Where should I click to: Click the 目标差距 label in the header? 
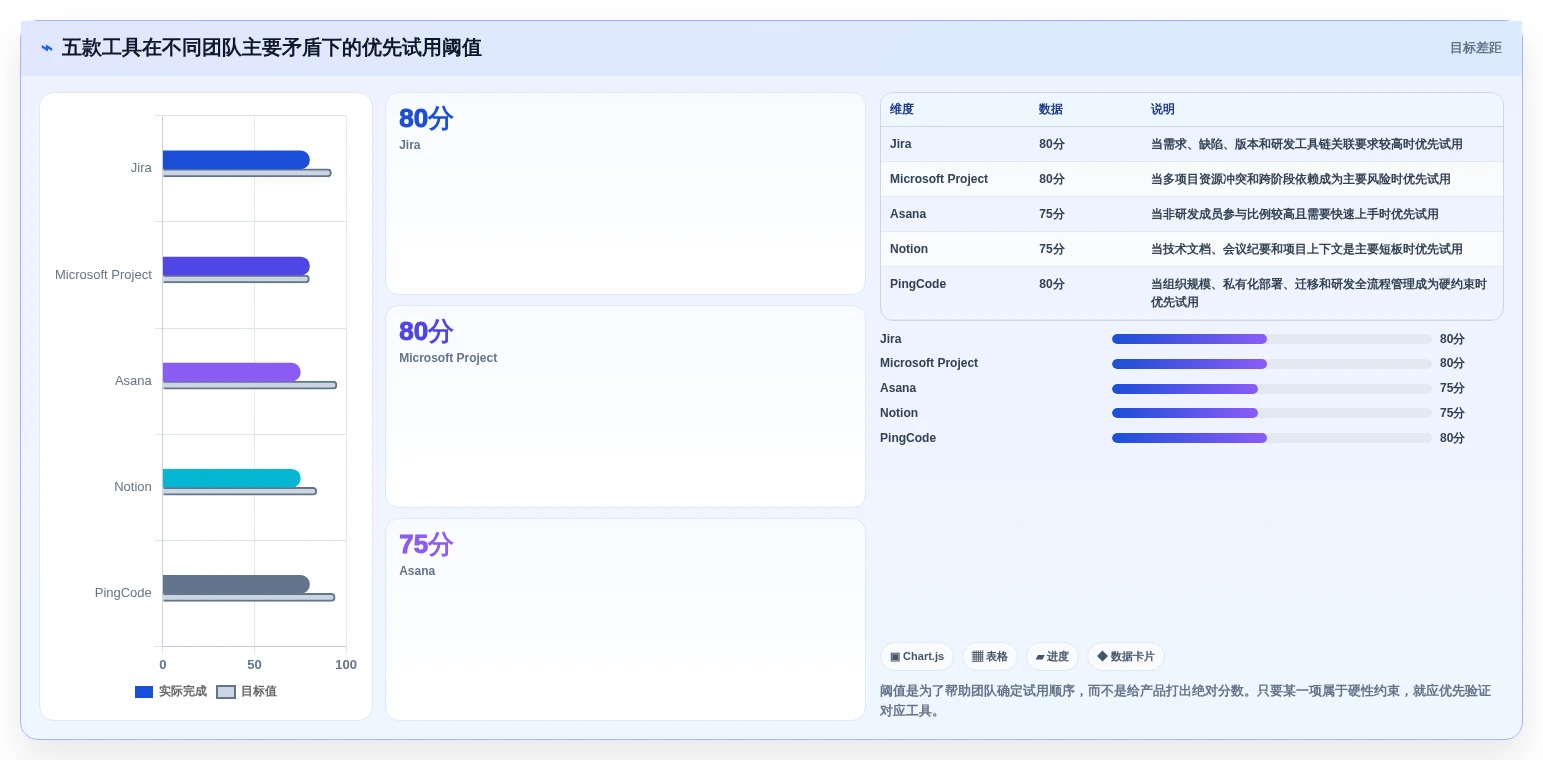1476,48
